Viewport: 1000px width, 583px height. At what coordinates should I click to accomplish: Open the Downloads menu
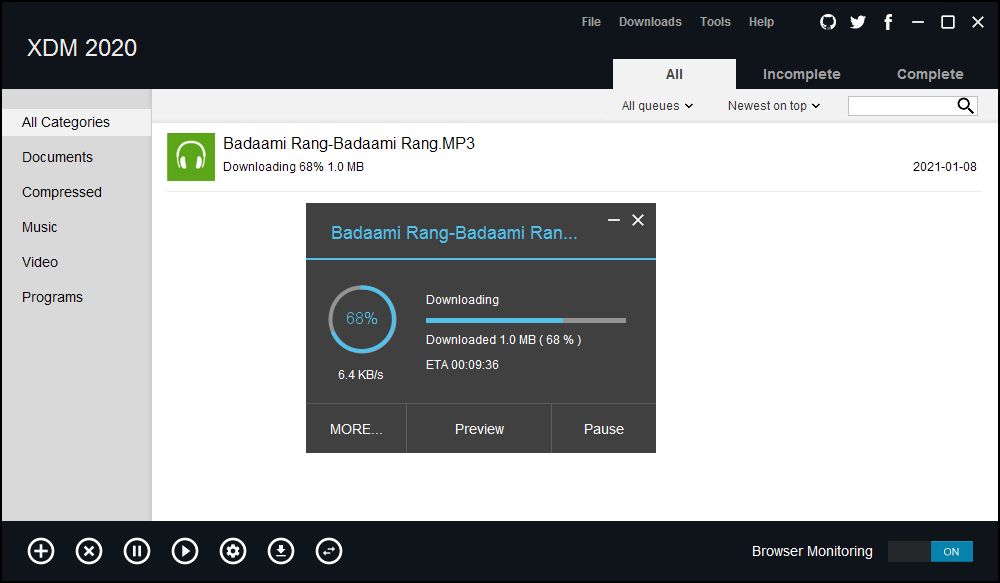tap(650, 22)
